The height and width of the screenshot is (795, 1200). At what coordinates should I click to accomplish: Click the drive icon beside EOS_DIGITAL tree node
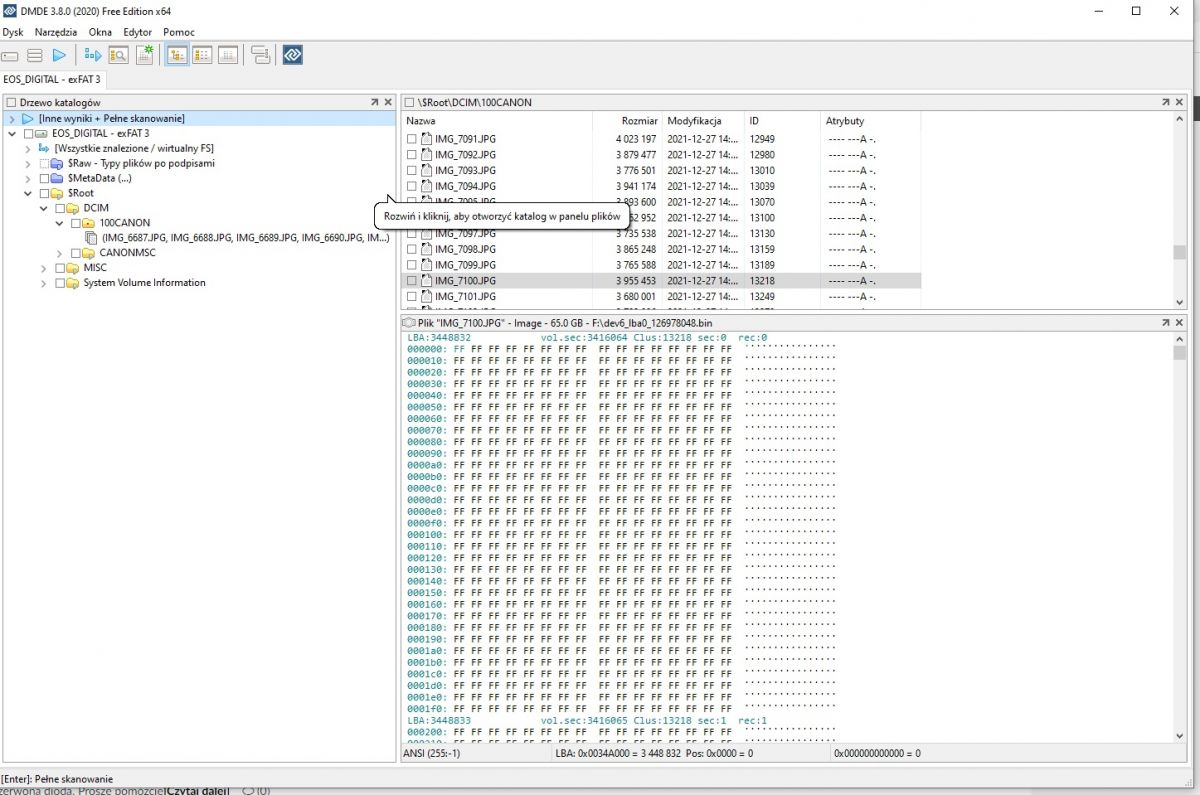43,133
